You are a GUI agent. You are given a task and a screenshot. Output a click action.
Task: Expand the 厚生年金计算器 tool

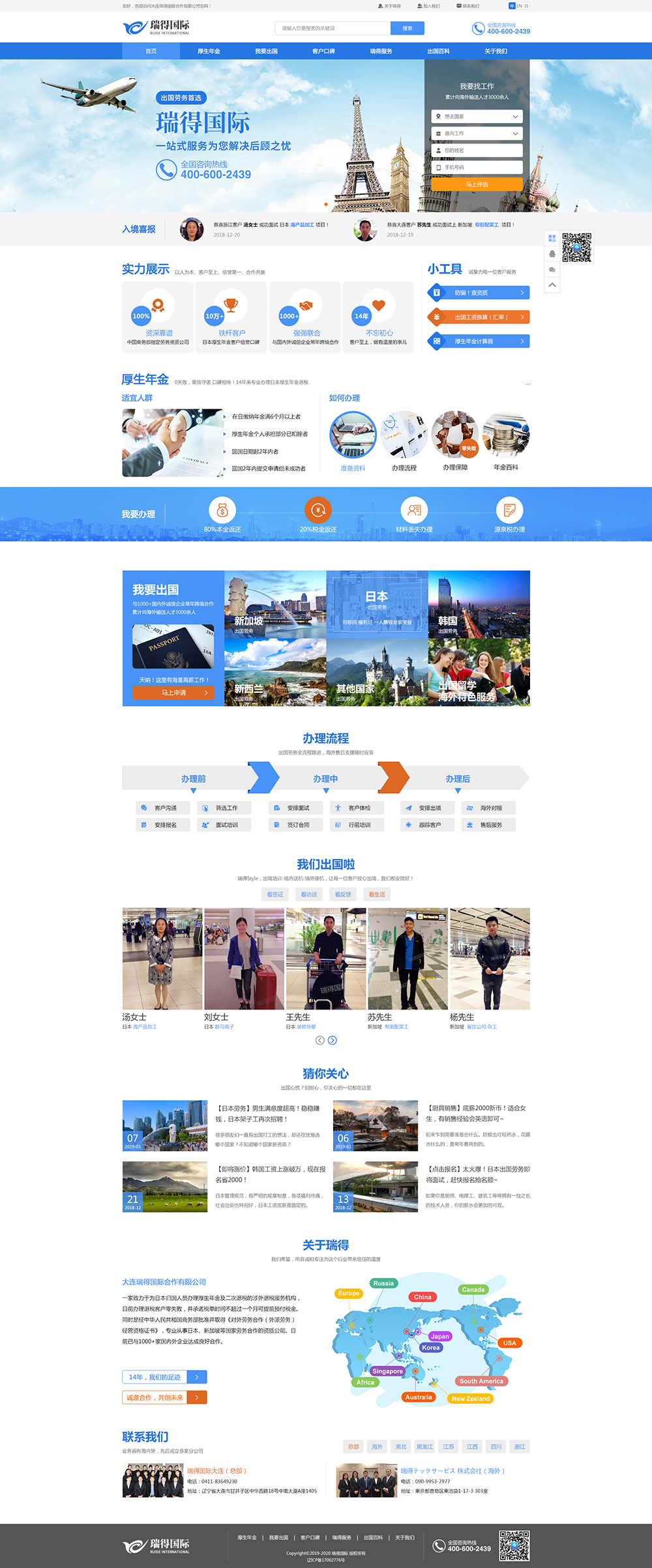pyautogui.click(x=479, y=341)
